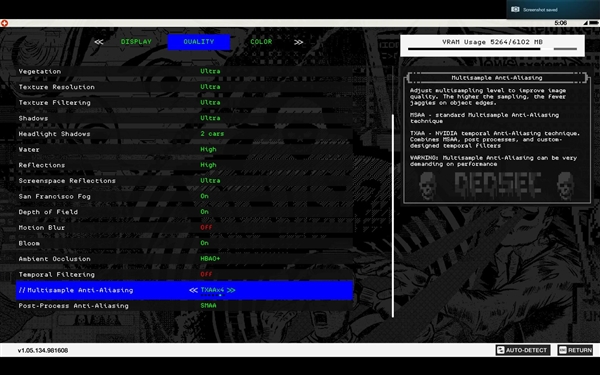600x375 pixels.
Task: Click the red circle icon top-left
Action: [x=4, y=23]
